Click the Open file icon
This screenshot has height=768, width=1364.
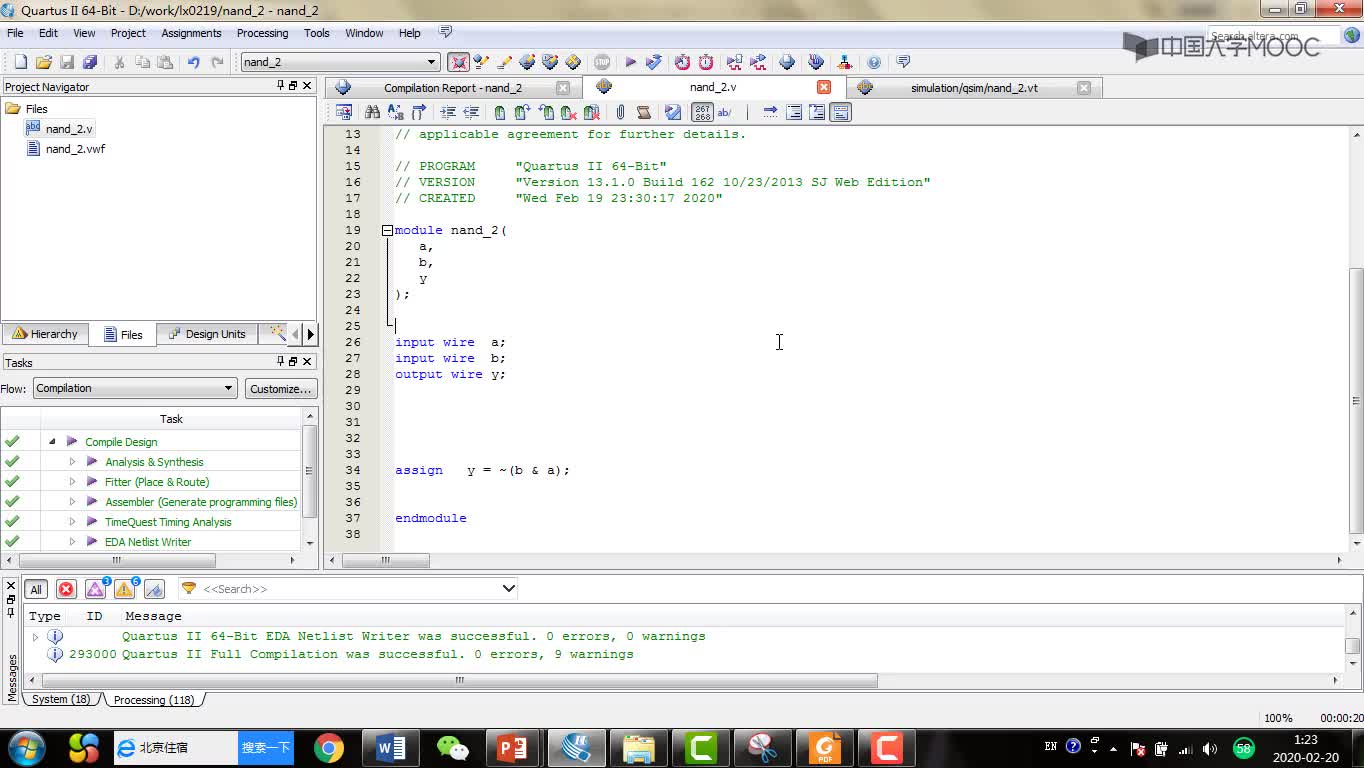click(x=43, y=62)
